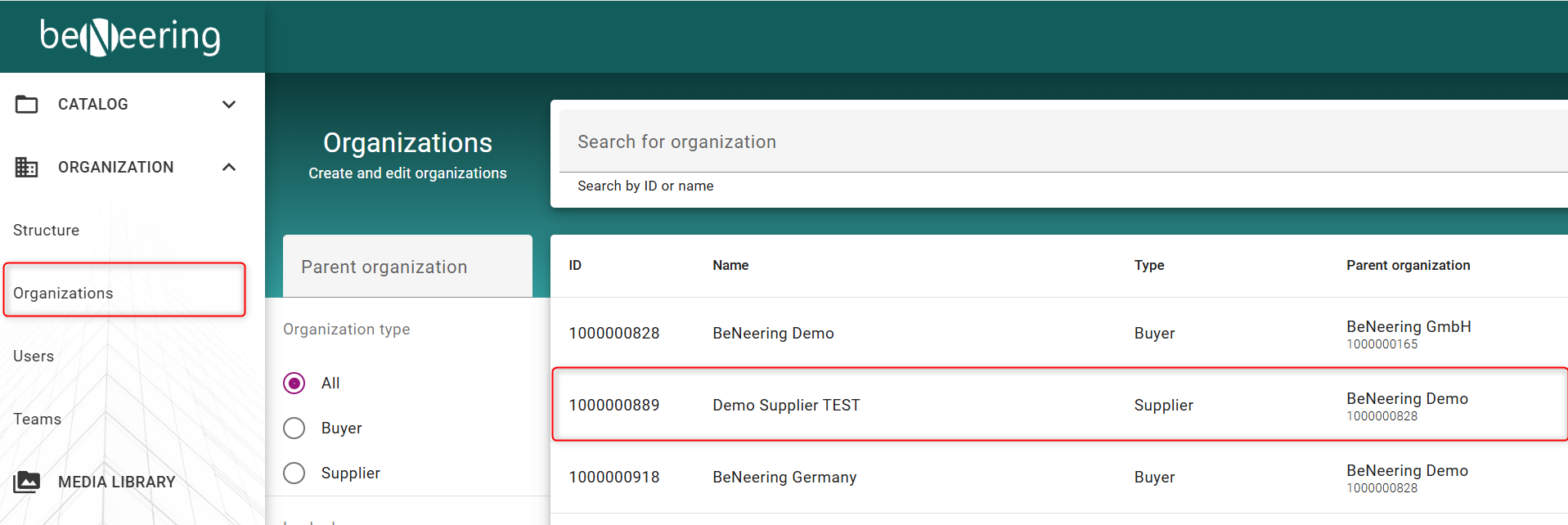The image size is (1568, 525).
Task: Open the Teams sidebar item
Action: click(38, 420)
